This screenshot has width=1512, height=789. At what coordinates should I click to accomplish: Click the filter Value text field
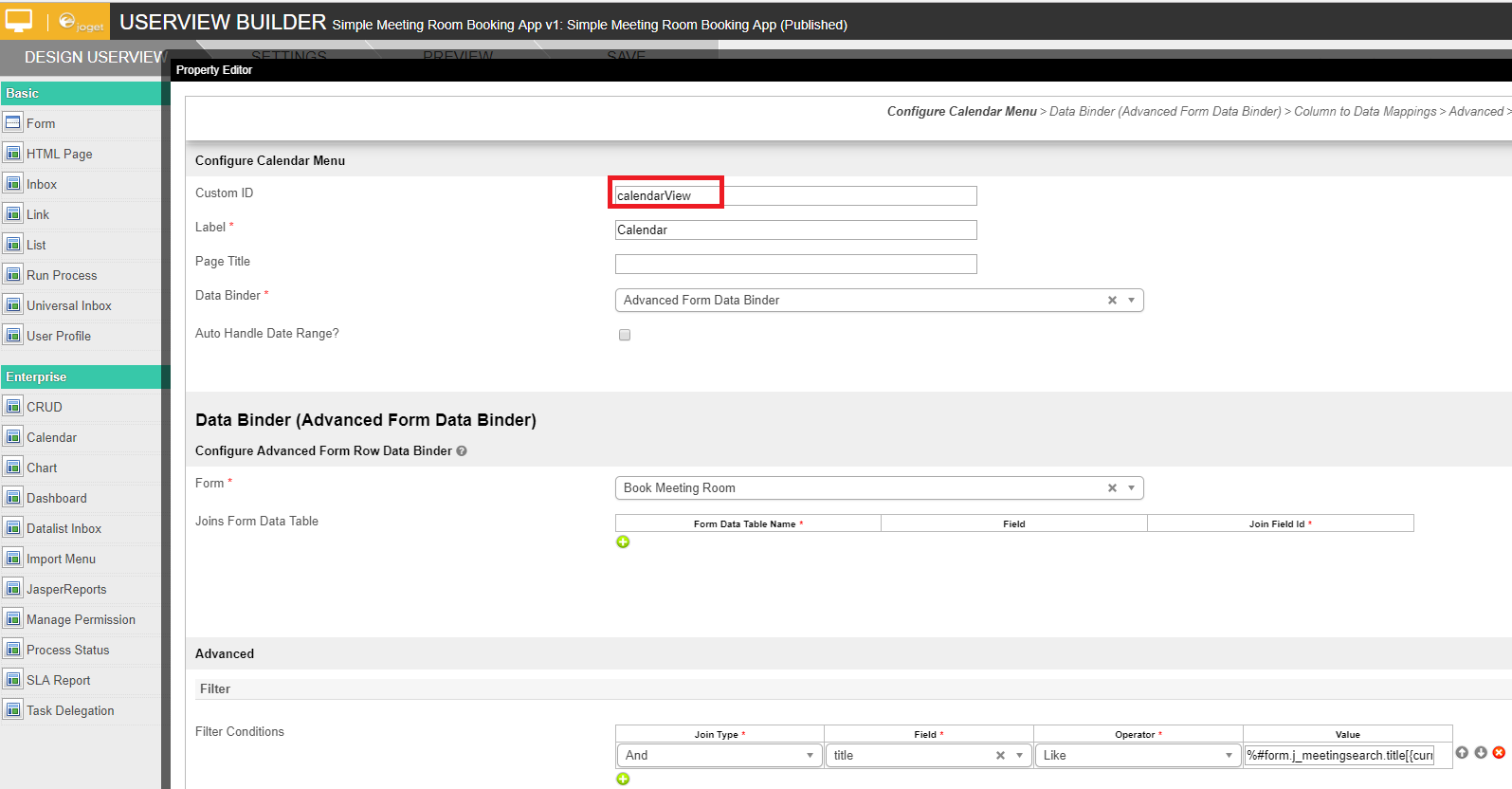point(1339,756)
